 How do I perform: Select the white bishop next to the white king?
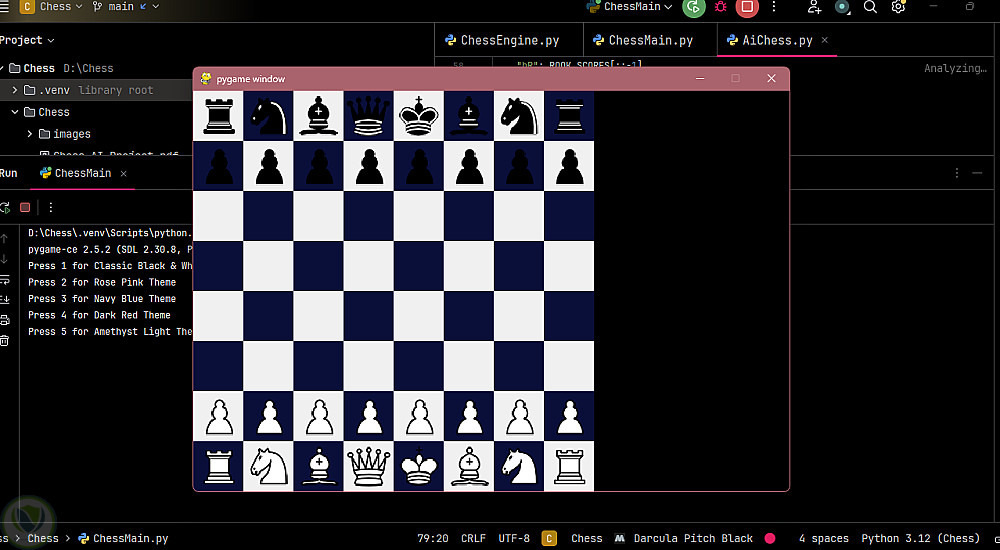[x=469, y=466]
